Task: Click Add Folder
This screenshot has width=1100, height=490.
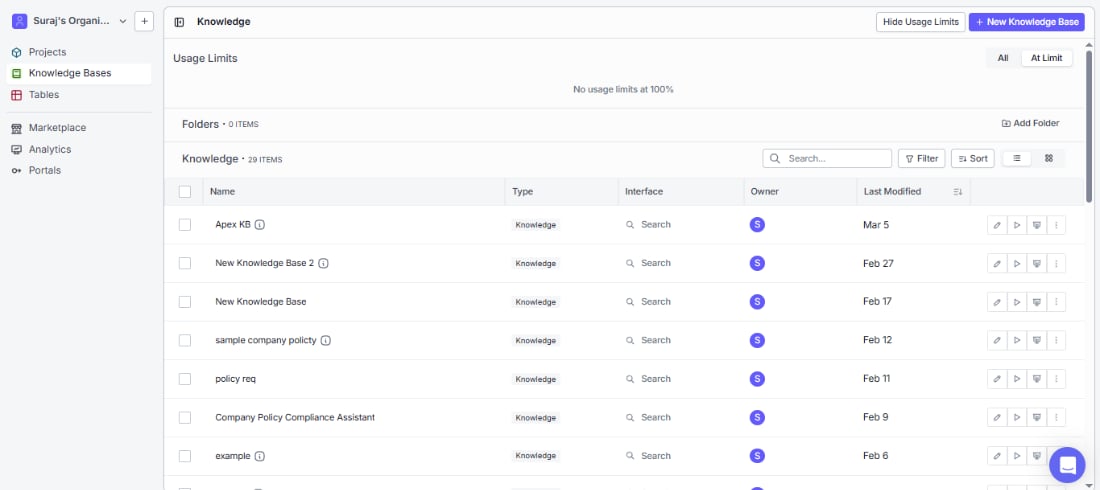Action: pos(1030,124)
